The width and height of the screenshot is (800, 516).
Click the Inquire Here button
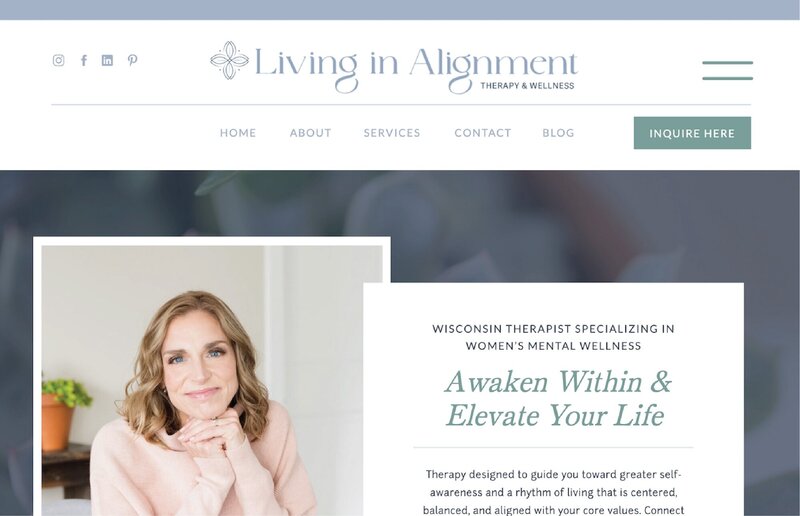(692, 133)
